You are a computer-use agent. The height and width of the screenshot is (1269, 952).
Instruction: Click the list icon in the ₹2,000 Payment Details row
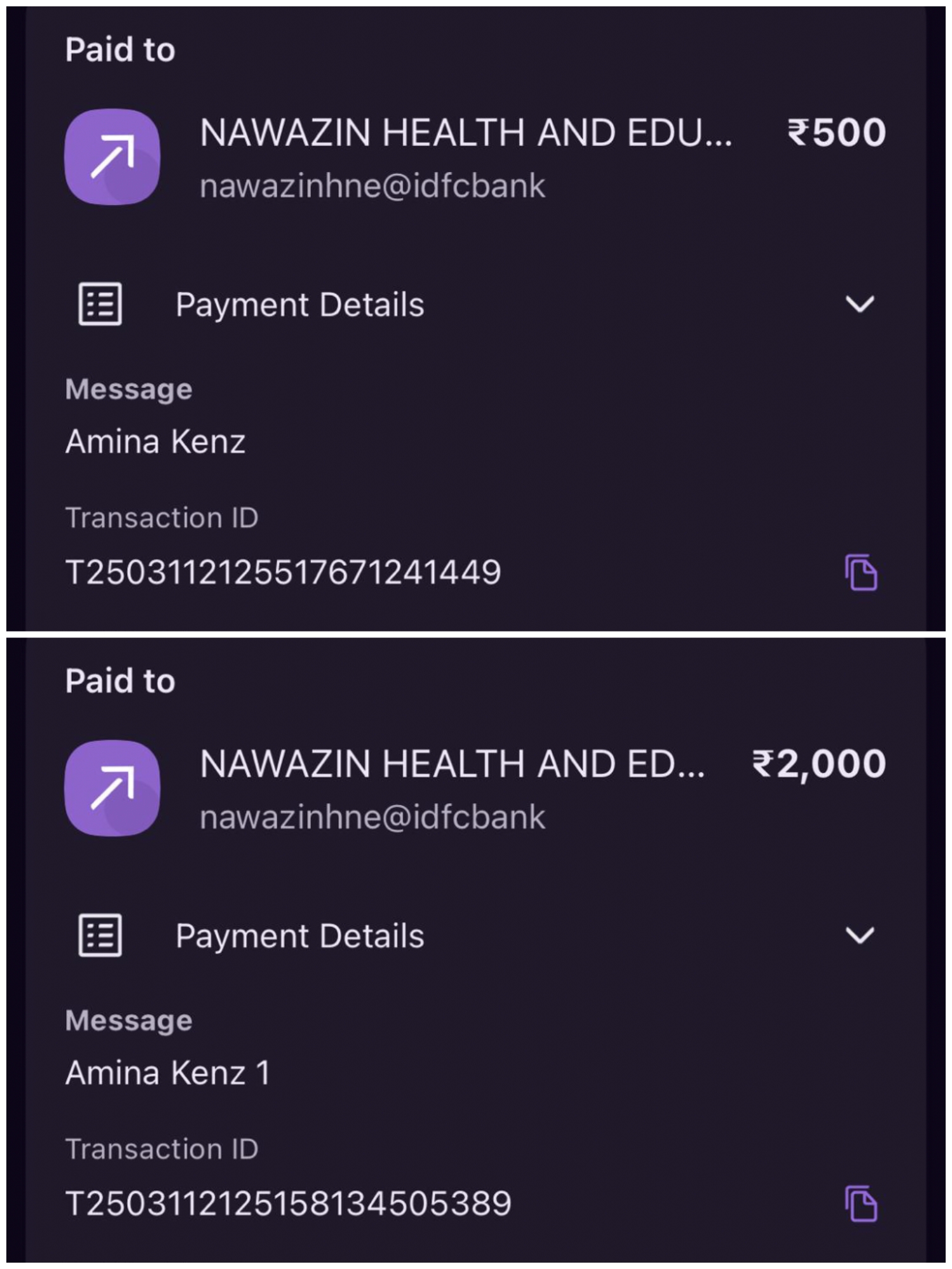tap(100, 935)
